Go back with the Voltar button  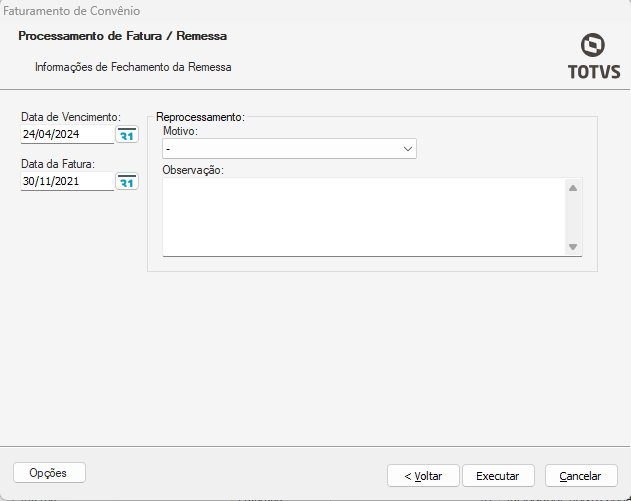pyautogui.click(x=423, y=476)
